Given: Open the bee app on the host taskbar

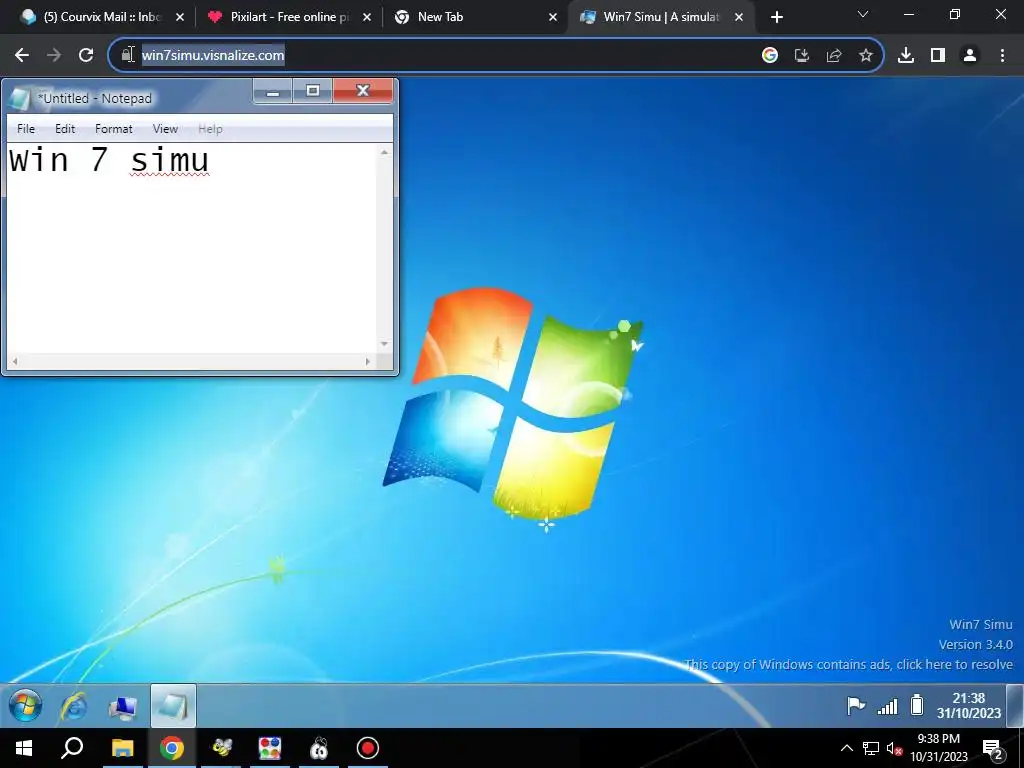Looking at the screenshot, I should pyautogui.click(x=221, y=748).
